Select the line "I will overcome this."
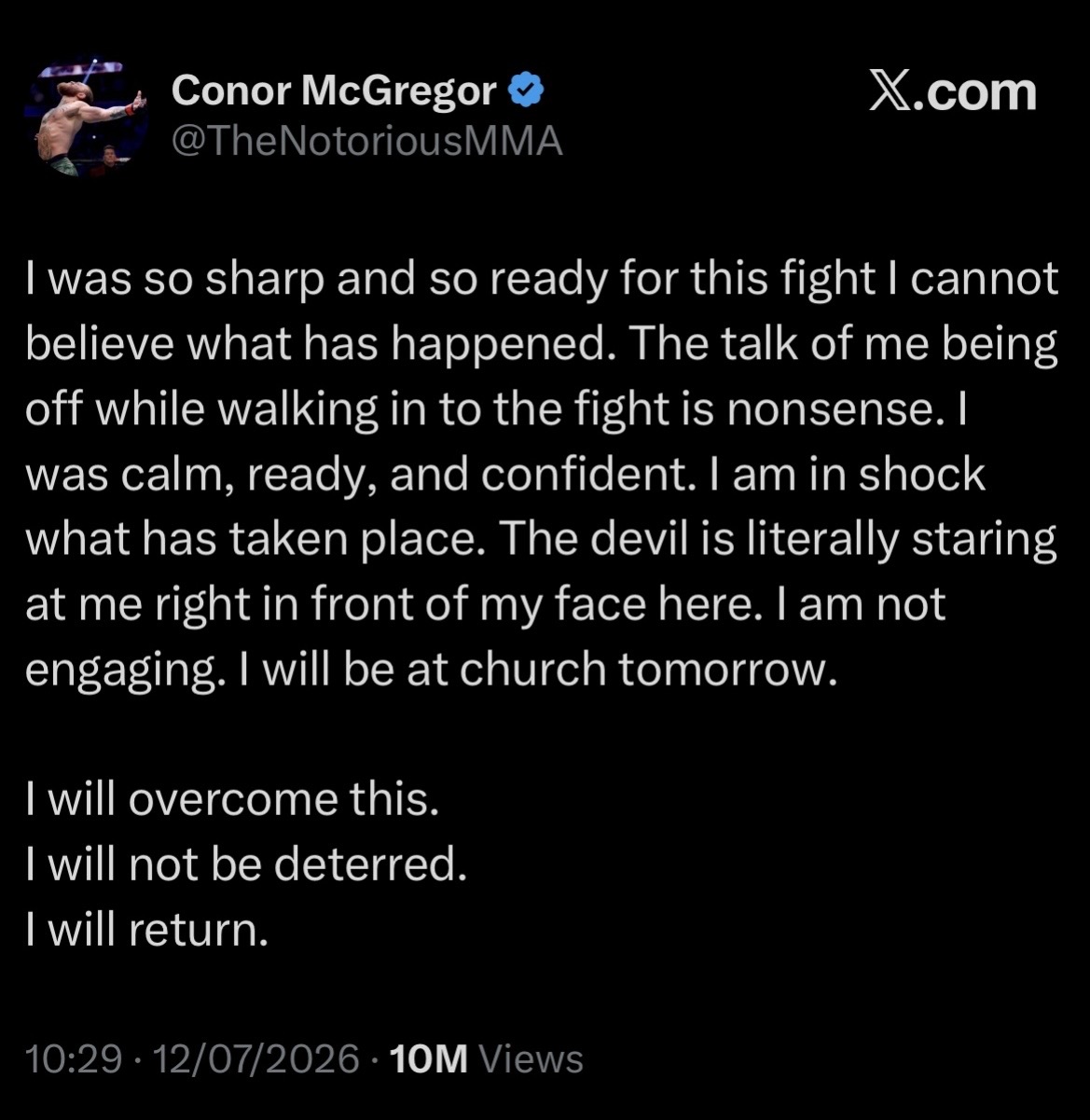Screen dimensions: 1090x1120 point(232,799)
